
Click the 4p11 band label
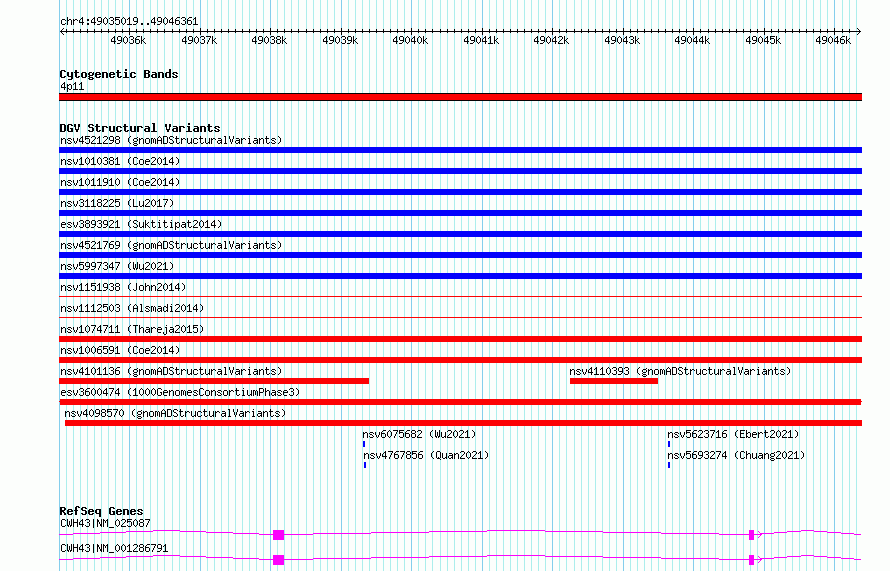(x=72, y=86)
